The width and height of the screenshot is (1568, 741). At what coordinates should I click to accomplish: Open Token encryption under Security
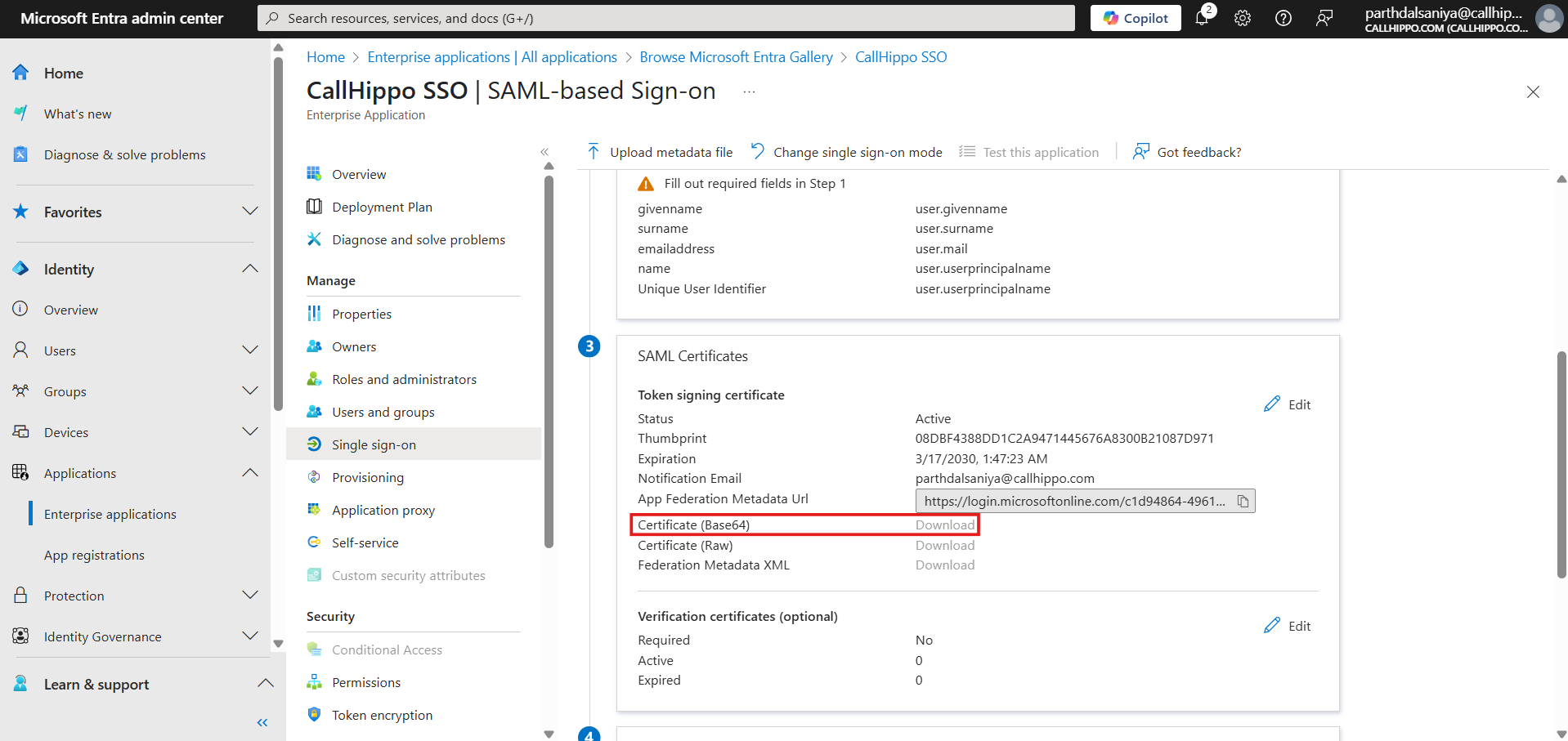382,716
